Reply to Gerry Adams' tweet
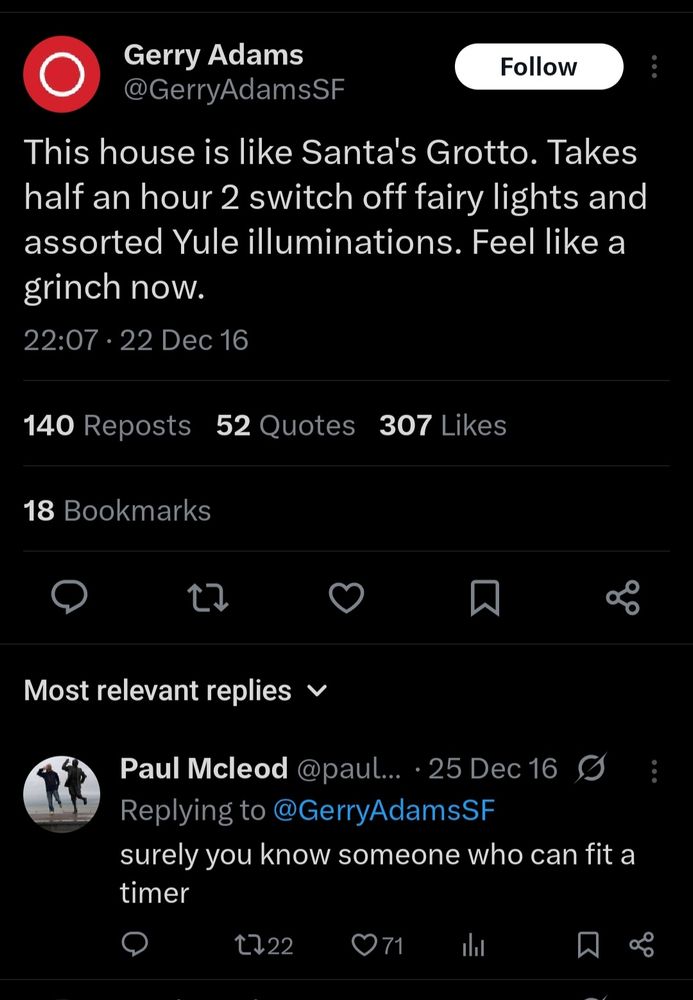 pos(69,598)
